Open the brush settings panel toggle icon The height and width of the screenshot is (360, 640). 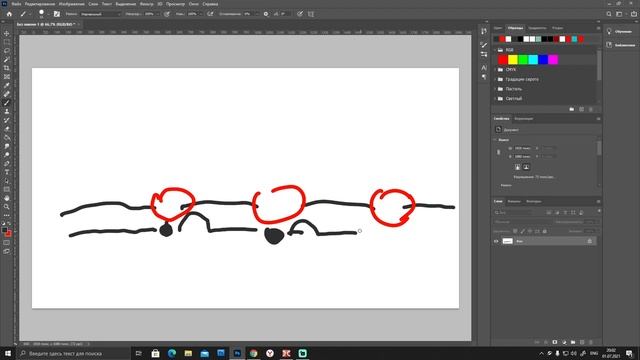[57, 14]
